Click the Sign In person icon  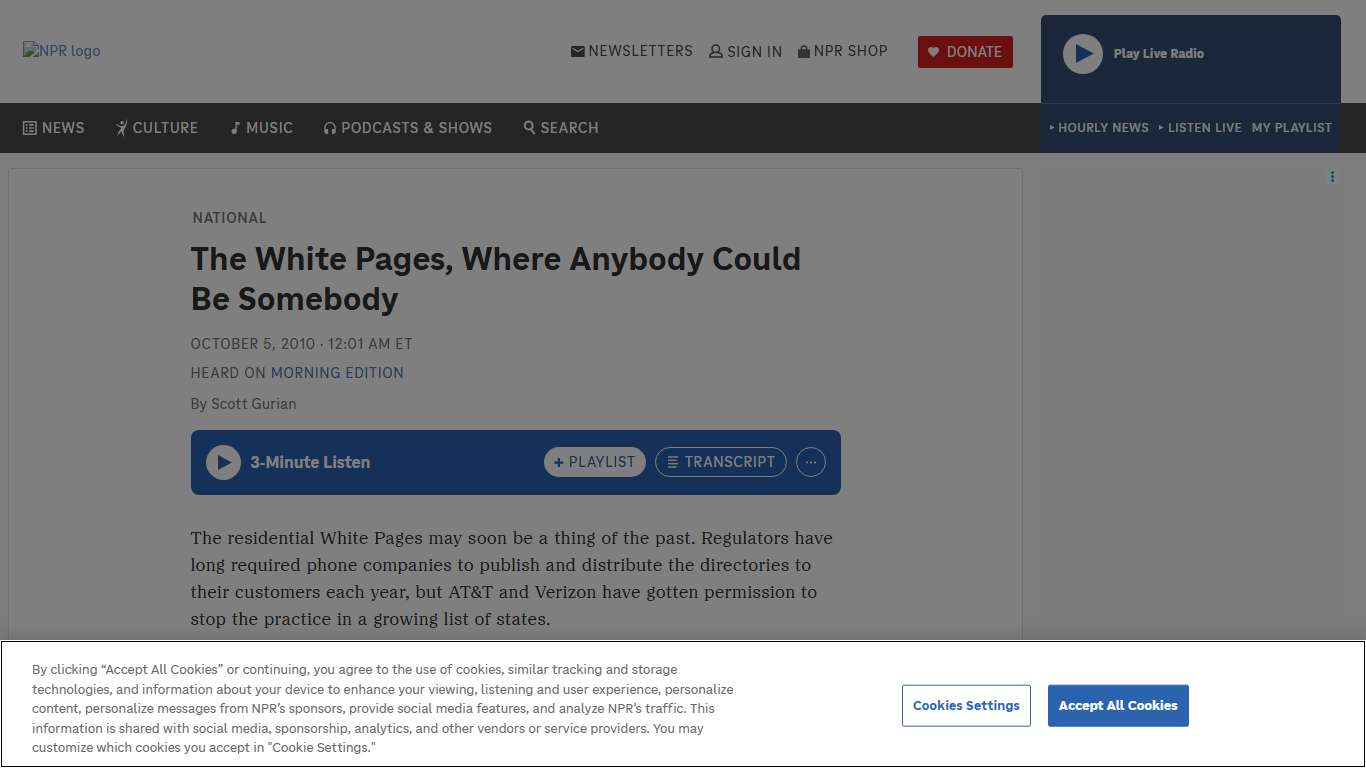coord(715,51)
